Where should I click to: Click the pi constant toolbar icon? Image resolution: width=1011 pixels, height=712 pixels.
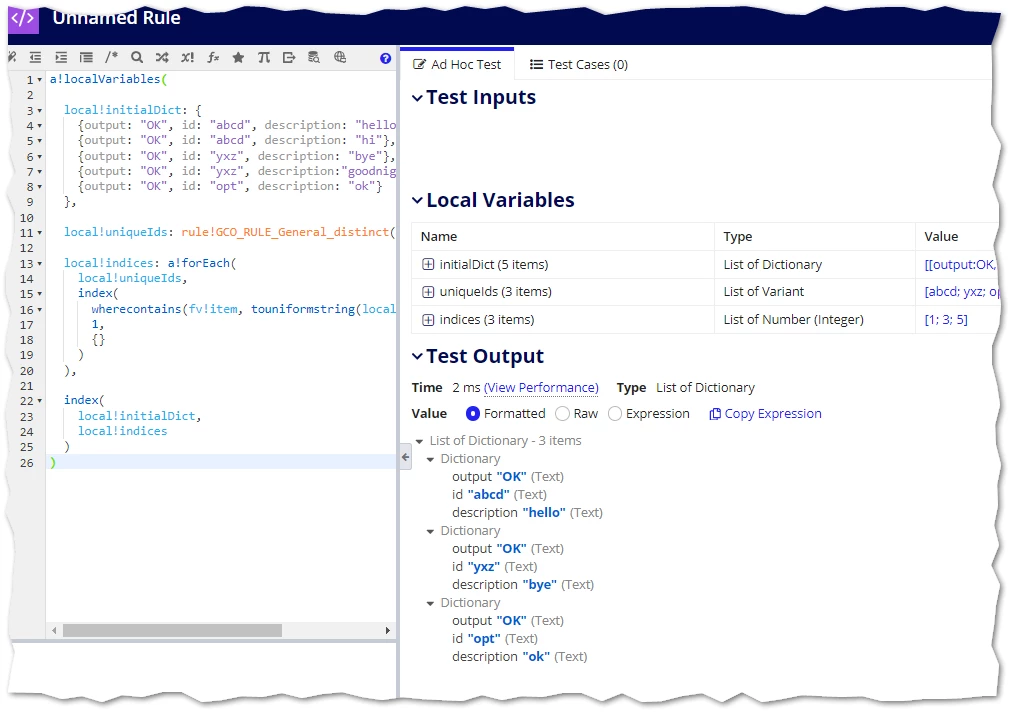[x=264, y=57]
